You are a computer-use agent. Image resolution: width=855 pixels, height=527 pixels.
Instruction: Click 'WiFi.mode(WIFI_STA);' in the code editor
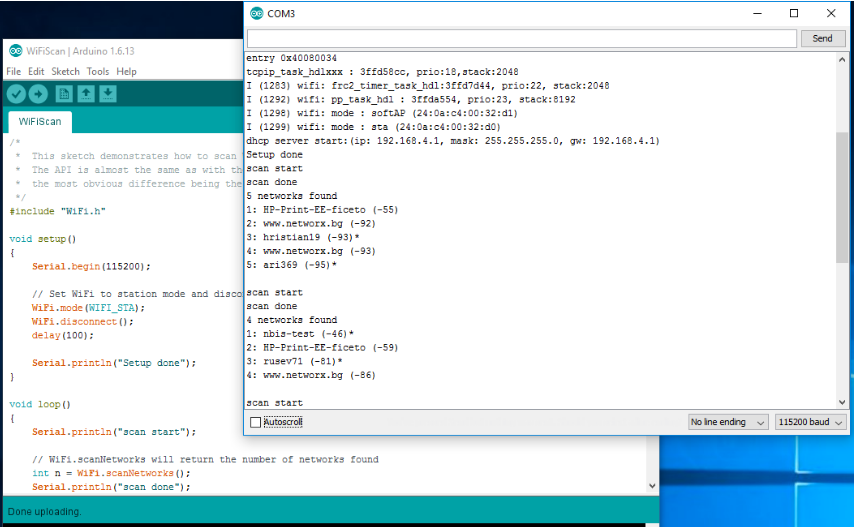tap(88, 308)
